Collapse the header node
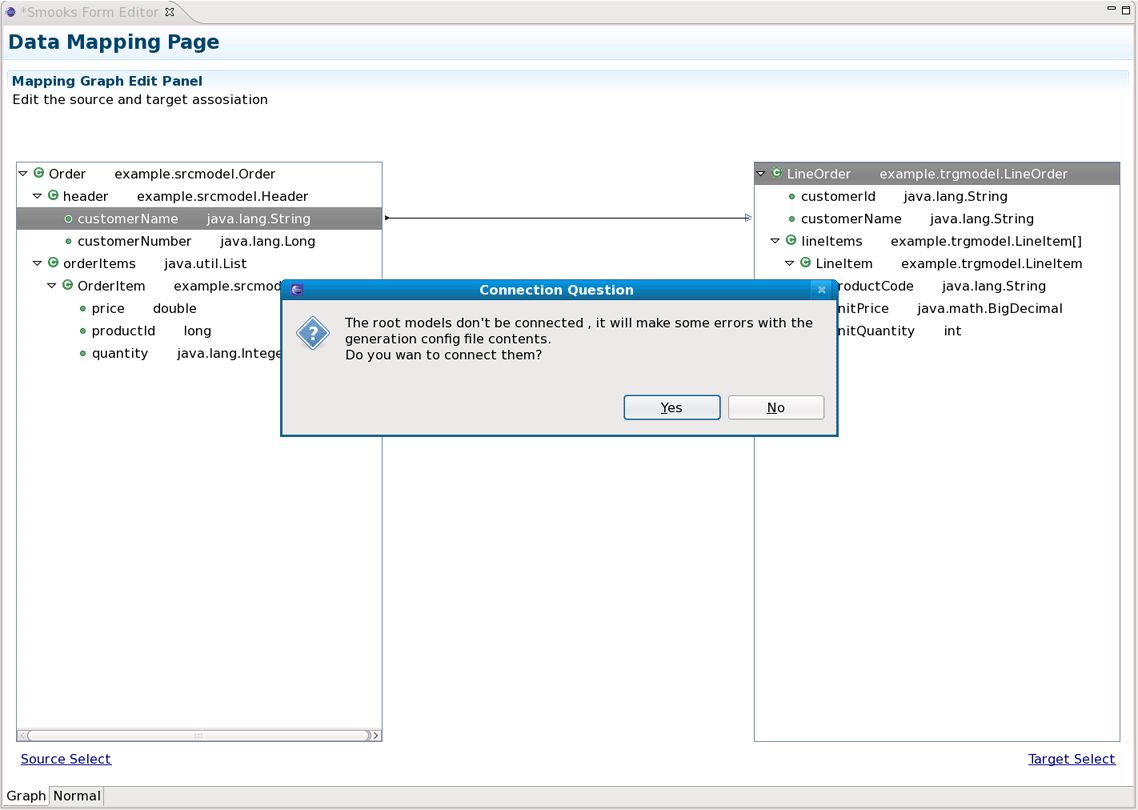The width and height of the screenshot is (1138, 810). click(x=37, y=196)
